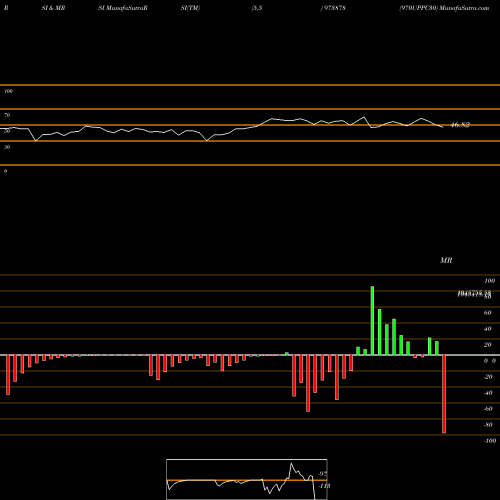Click the 'MR' panel title
The height and width of the screenshot is (500, 500).
point(446,260)
